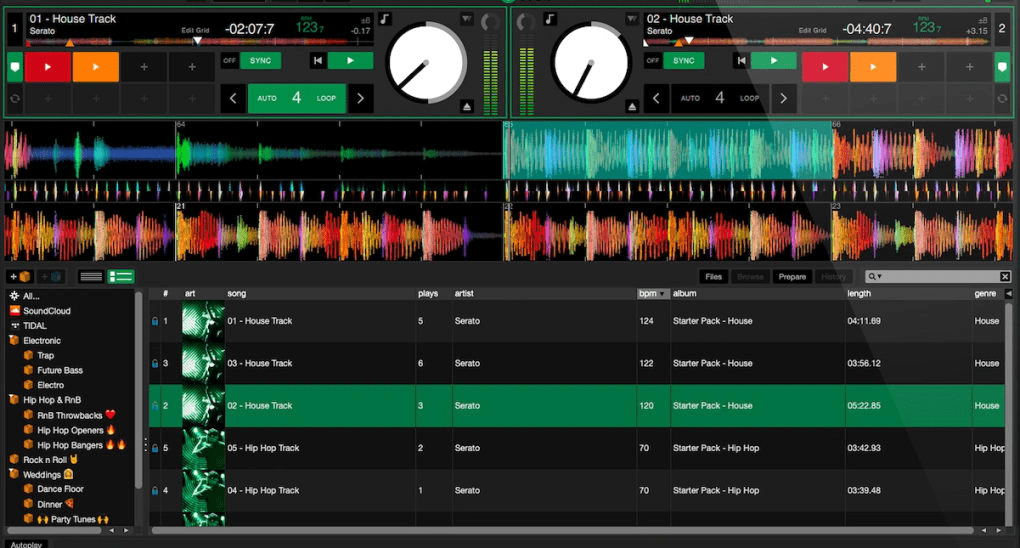Screen dimensions: 1020x548
Task: Halve the auto loop size on deck 2
Action: 656,98
